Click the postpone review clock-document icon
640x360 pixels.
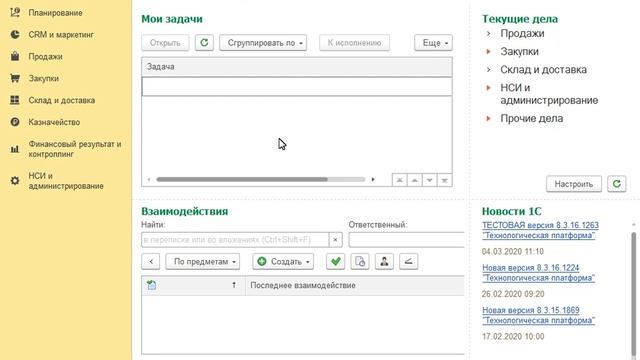pyautogui.click(x=360, y=261)
